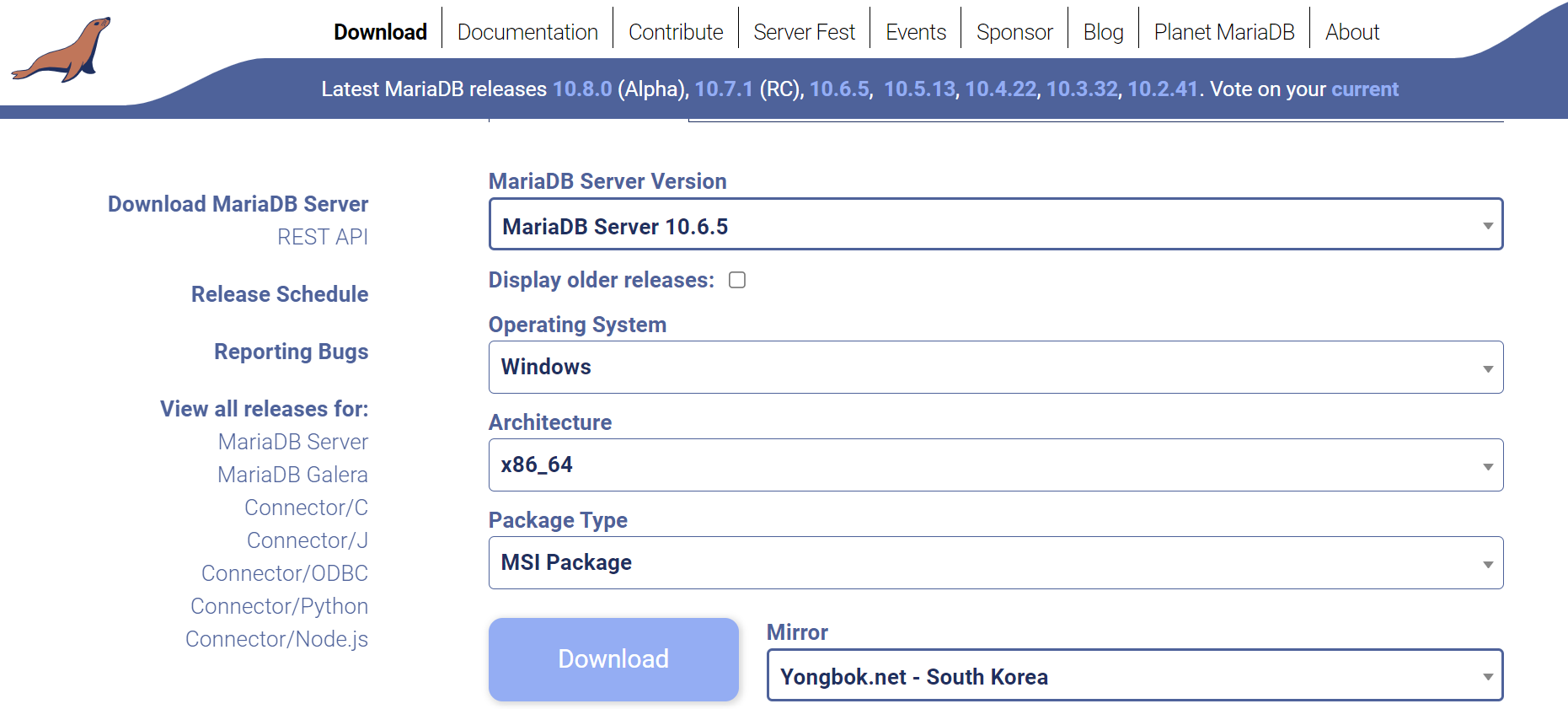
Task: Click the blue Download button
Action: [613, 659]
